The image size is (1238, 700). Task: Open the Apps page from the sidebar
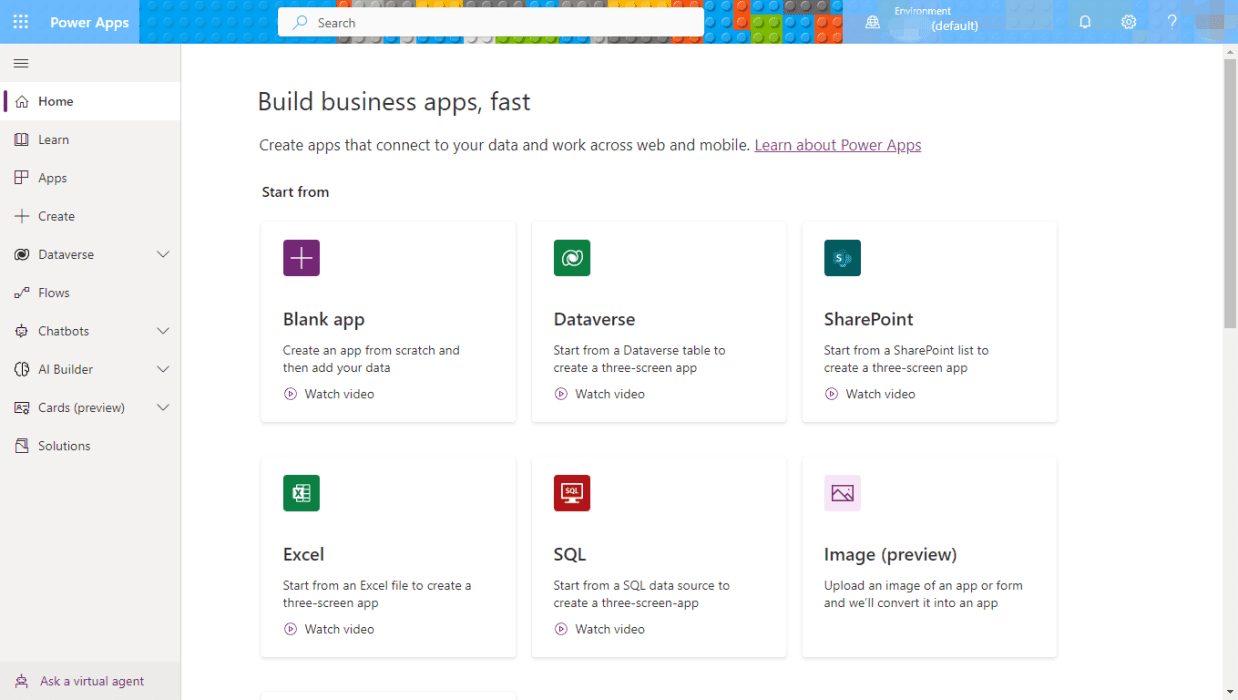(52, 177)
